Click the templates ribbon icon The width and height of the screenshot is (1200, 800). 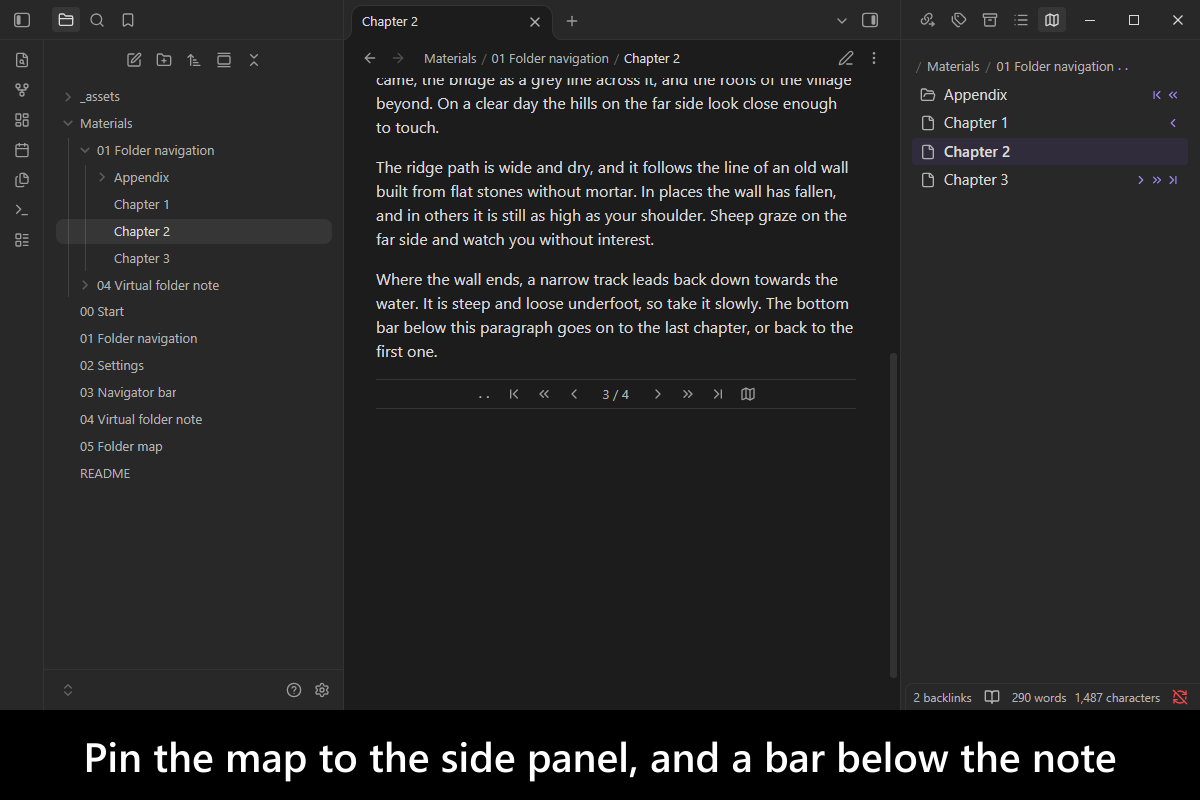click(x=22, y=180)
